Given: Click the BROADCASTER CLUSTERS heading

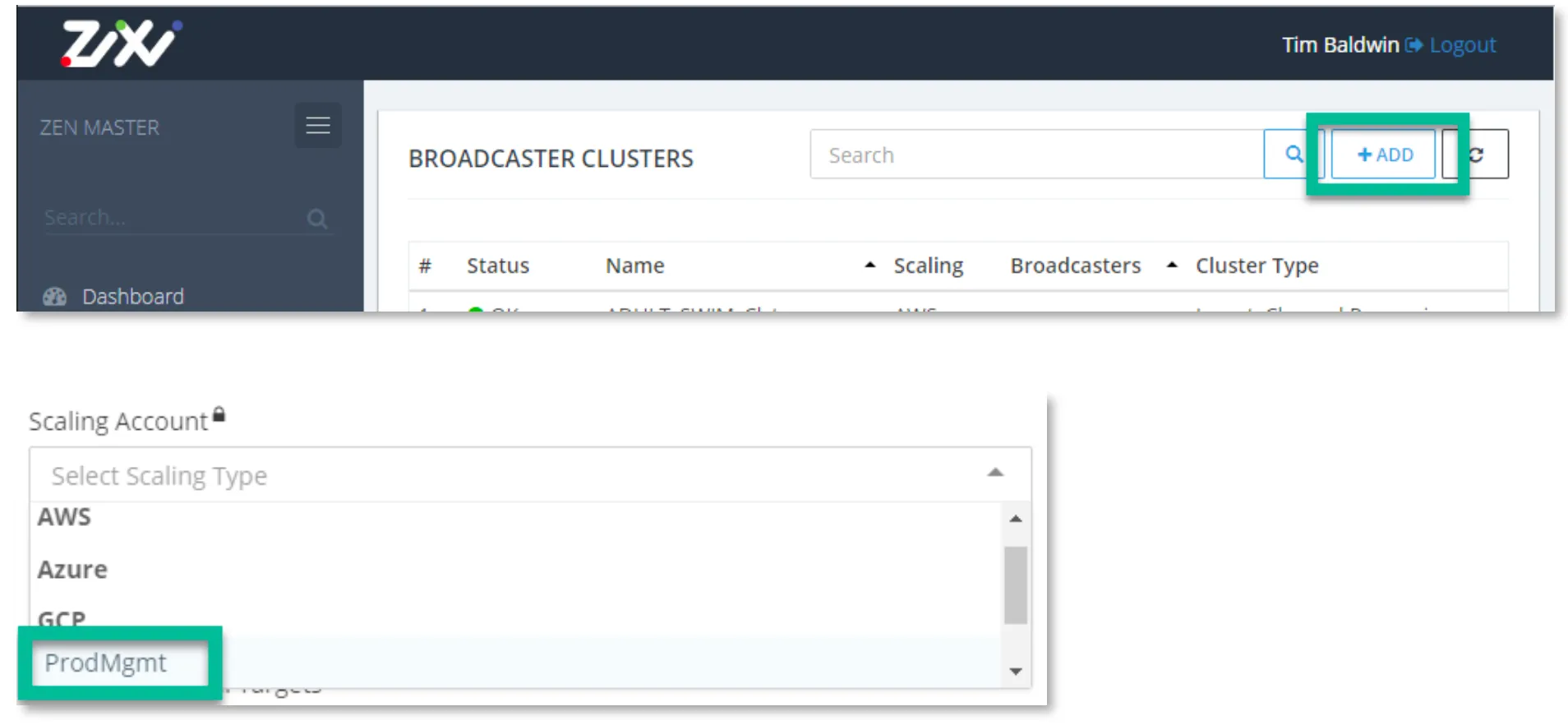Looking at the screenshot, I should (551, 158).
